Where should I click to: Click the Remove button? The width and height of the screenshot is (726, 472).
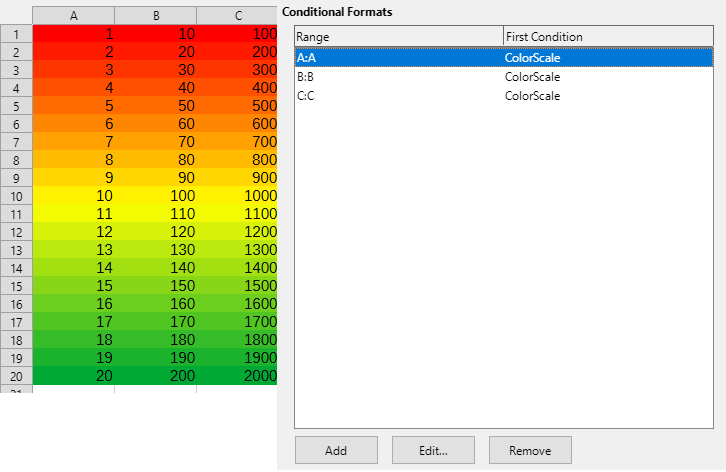click(x=530, y=451)
